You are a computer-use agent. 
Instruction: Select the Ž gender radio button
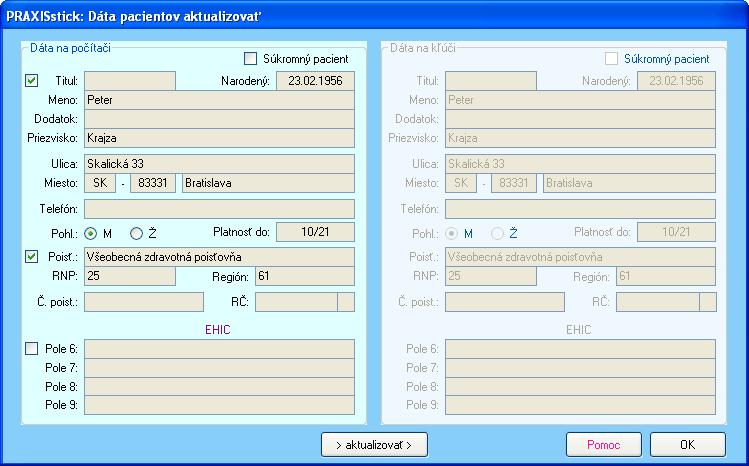pyautogui.click(x=137, y=233)
